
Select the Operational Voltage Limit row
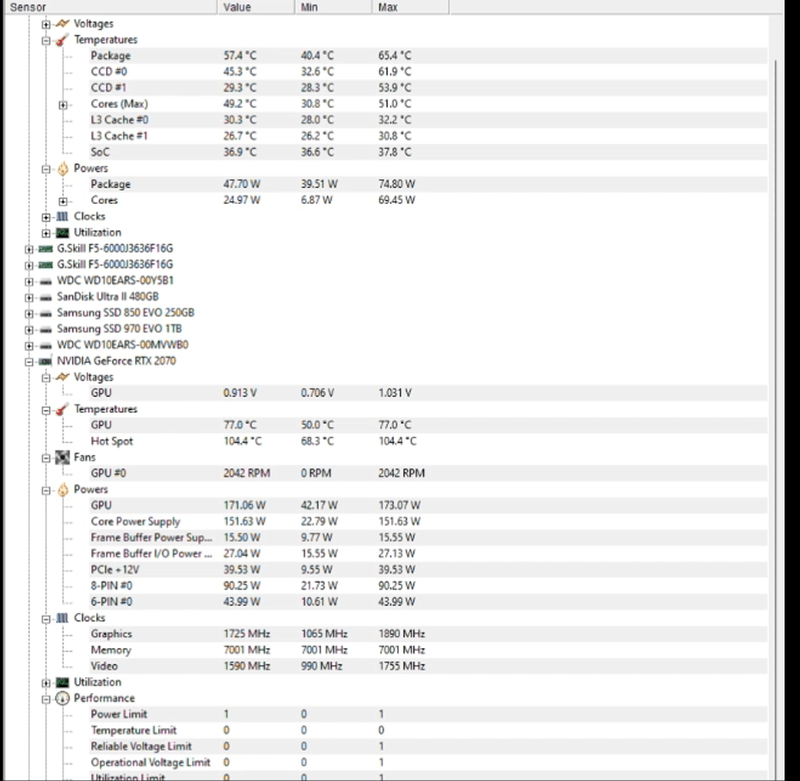[428, 763]
